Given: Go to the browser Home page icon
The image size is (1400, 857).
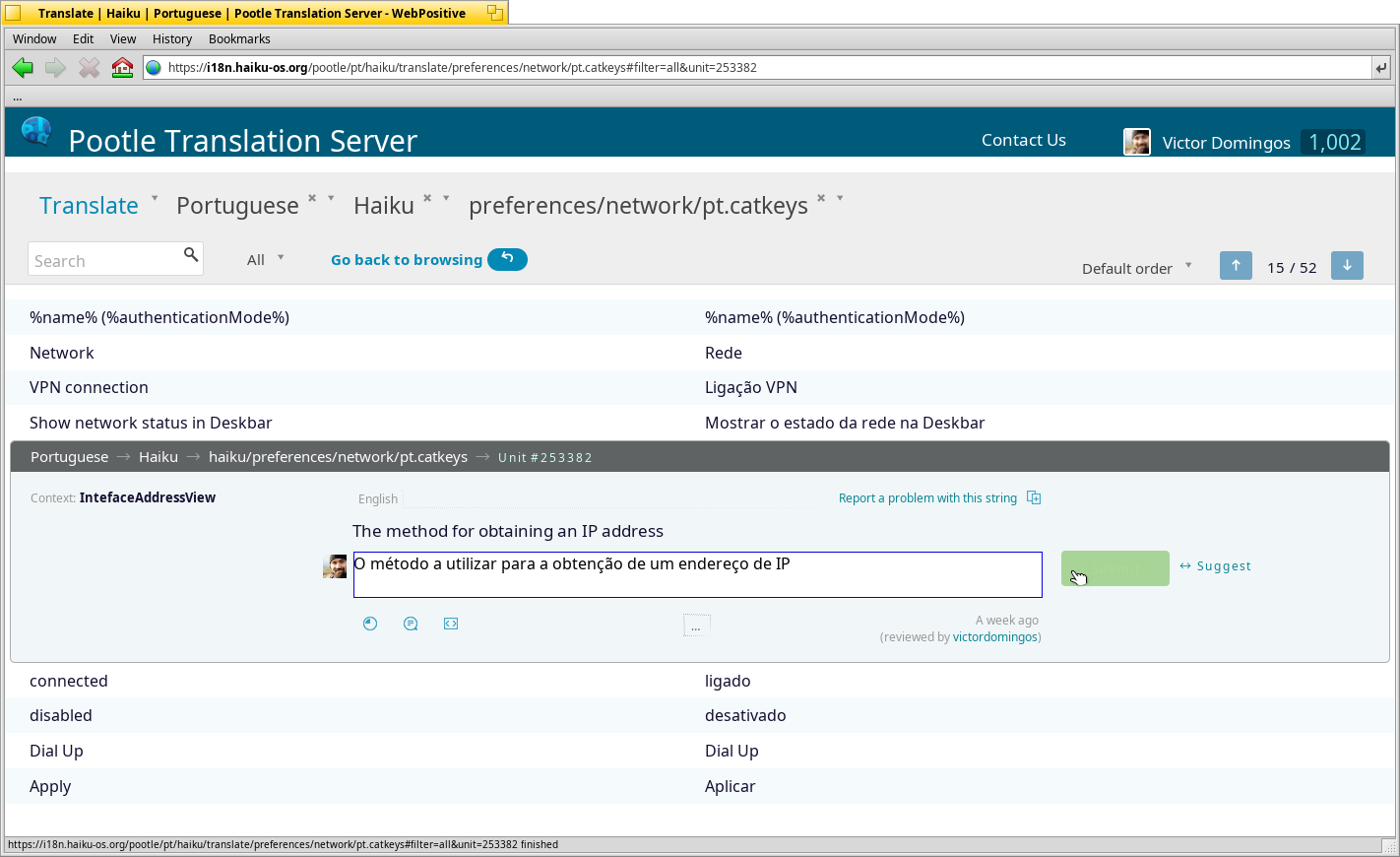Looking at the screenshot, I should pyautogui.click(x=122, y=68).
